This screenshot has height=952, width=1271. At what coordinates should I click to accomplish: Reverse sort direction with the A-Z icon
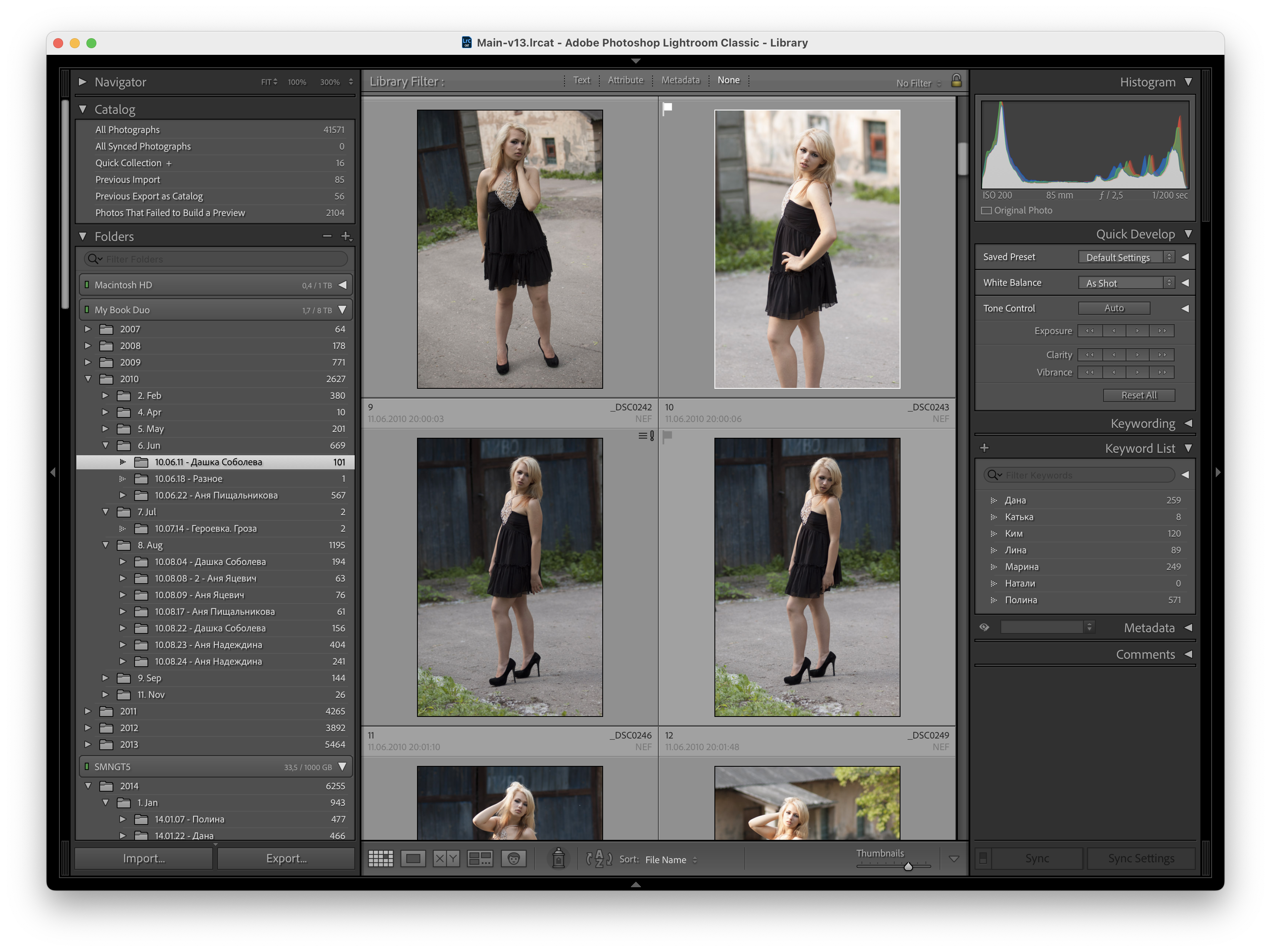599,859
